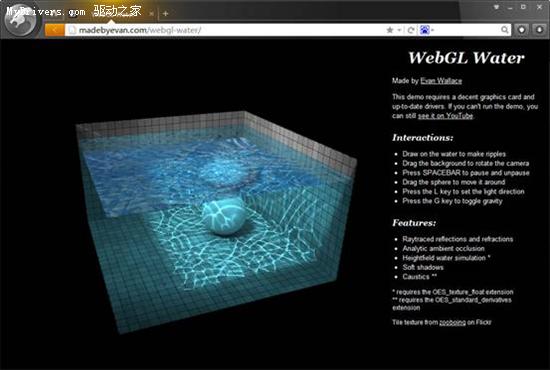Click 'Press the L key to set the light direction'

pyautogui.click(x=463, y=192)
